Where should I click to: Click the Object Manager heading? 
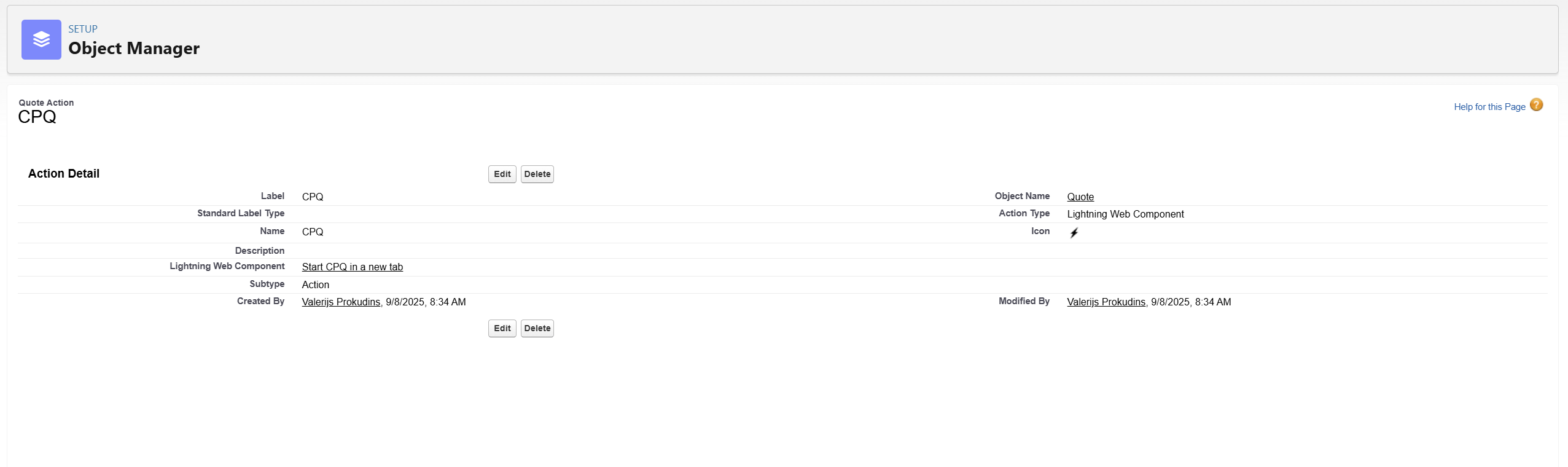click(x=134, y=48)
